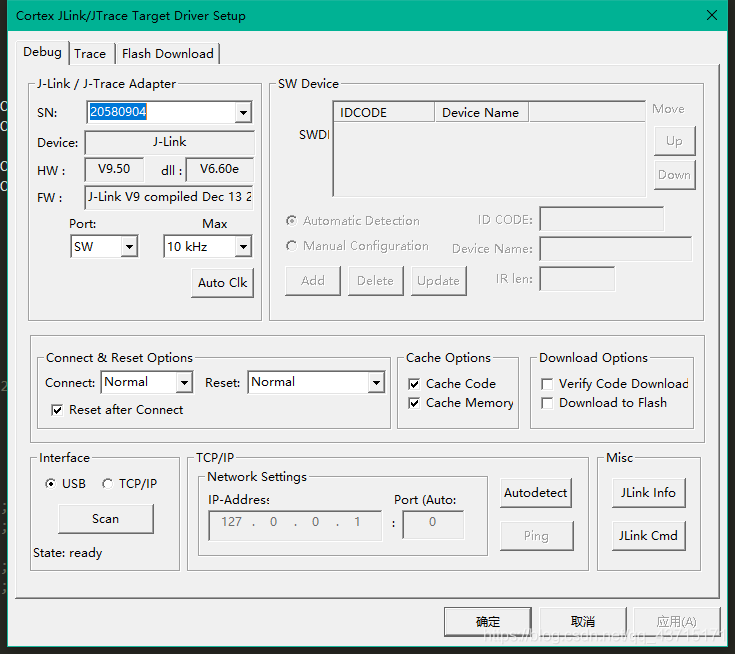Viewport: 735px width, 654px height.
Task: Click the Down move button
Action: pos(675,175)
